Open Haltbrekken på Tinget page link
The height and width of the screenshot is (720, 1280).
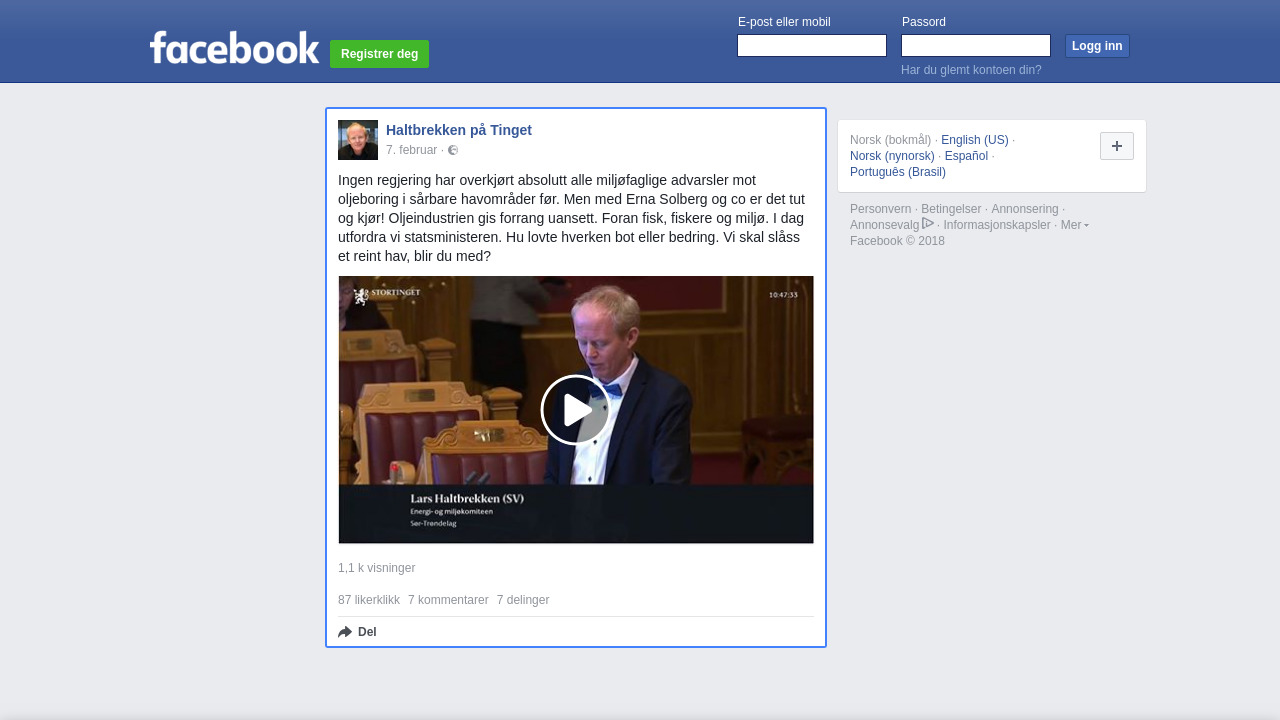[x=459, y=130]
